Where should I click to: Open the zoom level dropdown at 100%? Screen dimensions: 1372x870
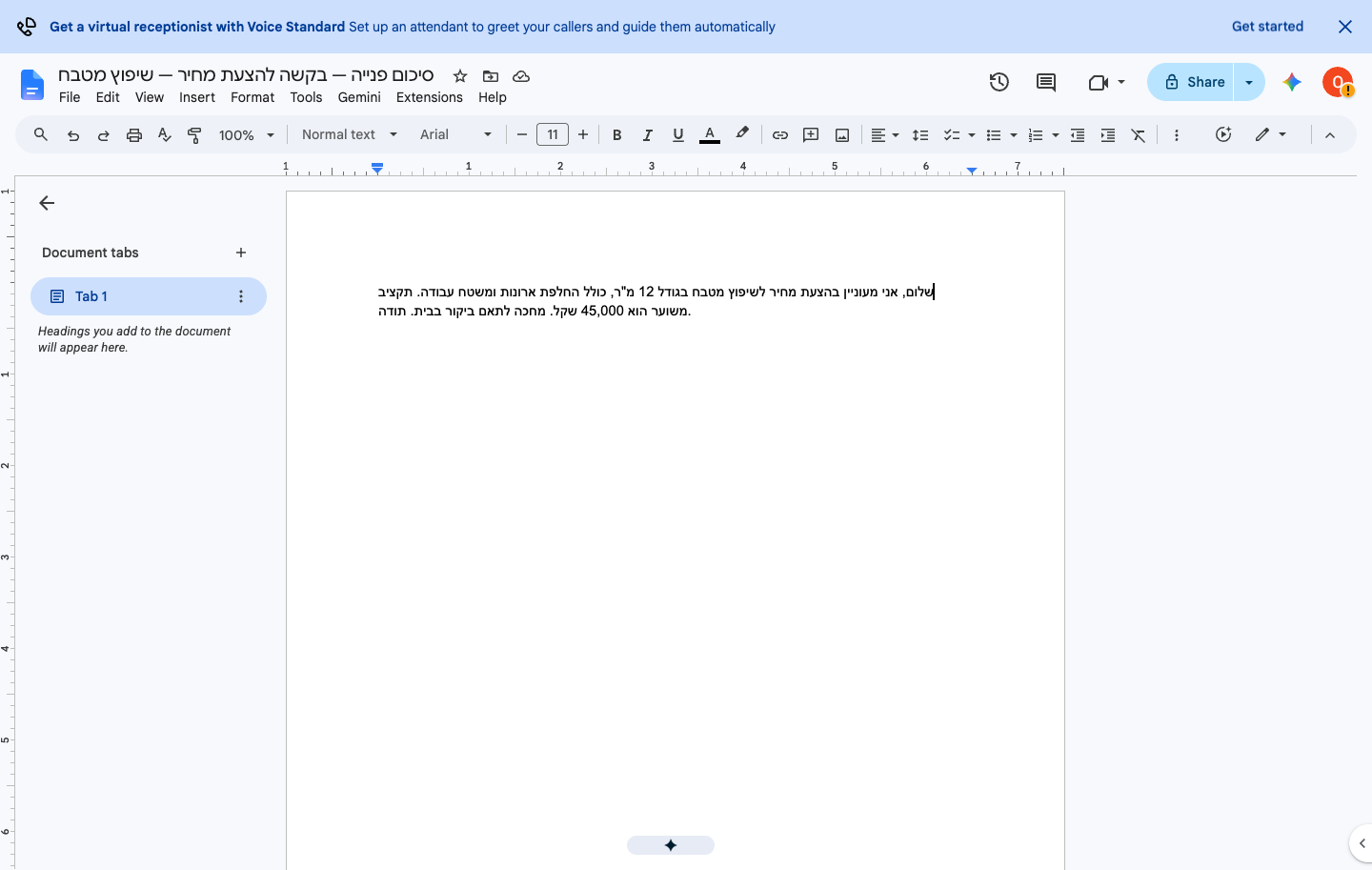tap(247, 135)
